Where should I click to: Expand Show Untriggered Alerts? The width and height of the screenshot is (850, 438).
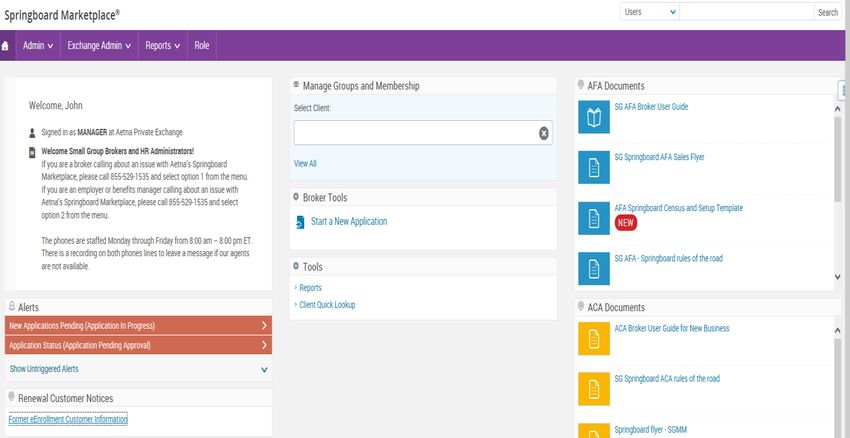138,369
